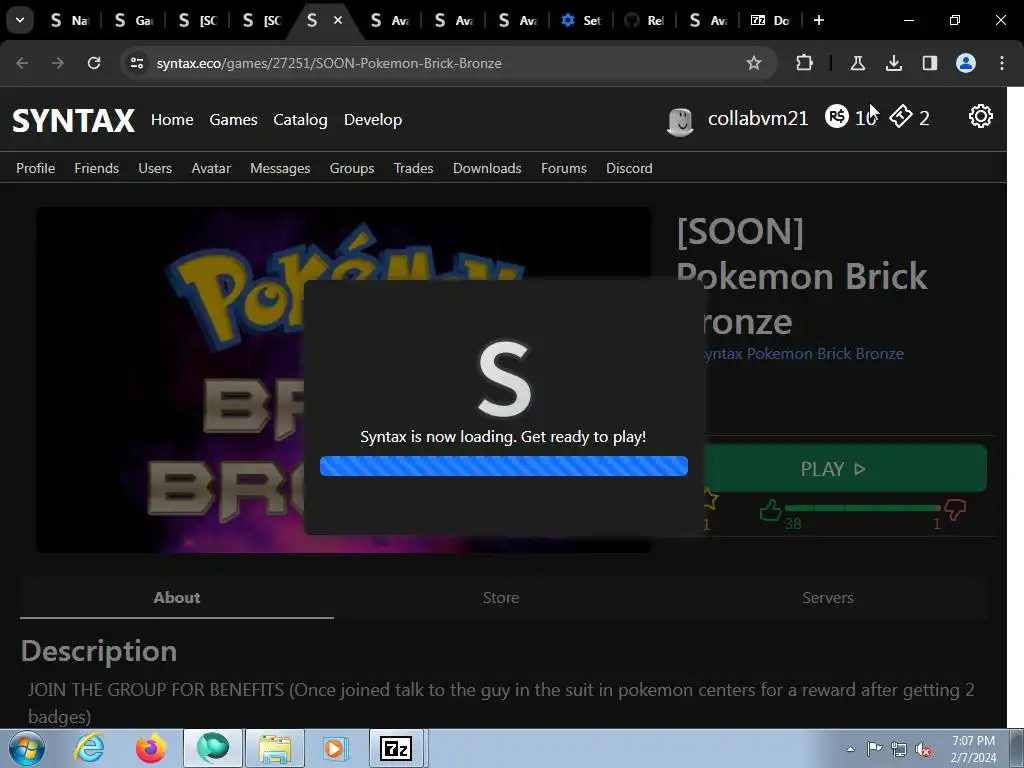This screenshot has width=1024, height=768.
Task: Bookmark this page with the star
Action: click(754, 63)
